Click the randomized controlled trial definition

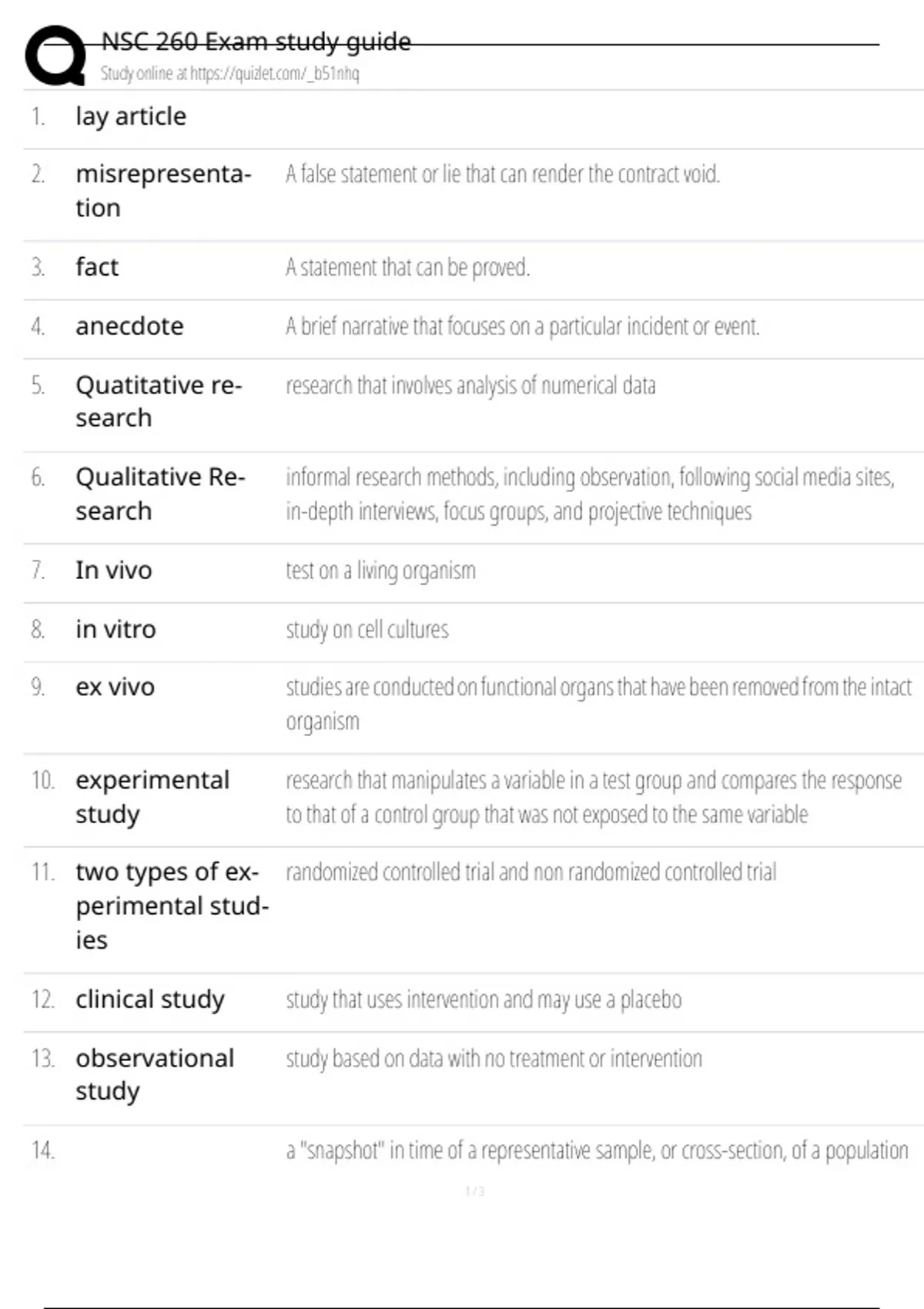(531, 872)
